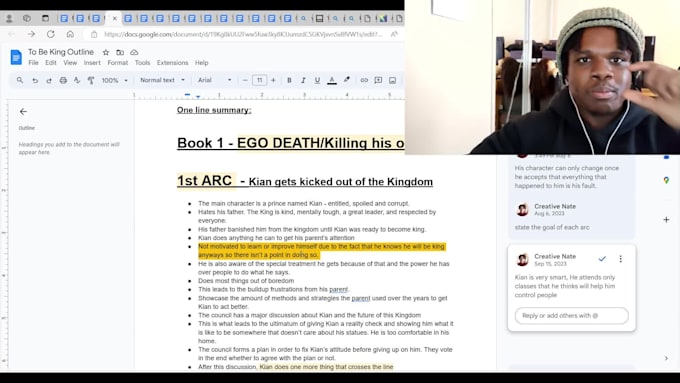Click the bullet 'Does most things out of boredom'
Image resolution: width=680 pixels, height=383 pixels.
coord(246,281)
